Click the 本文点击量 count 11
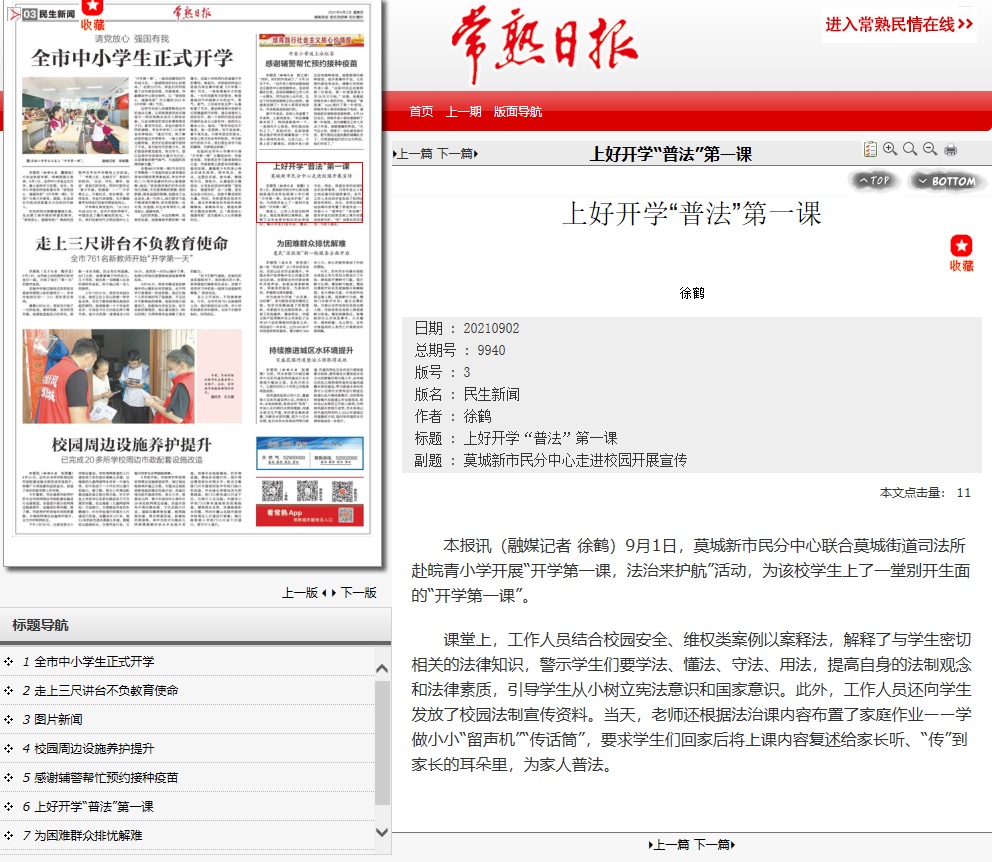The width and height of the screenshot is (992, 862). click(964, 493)
